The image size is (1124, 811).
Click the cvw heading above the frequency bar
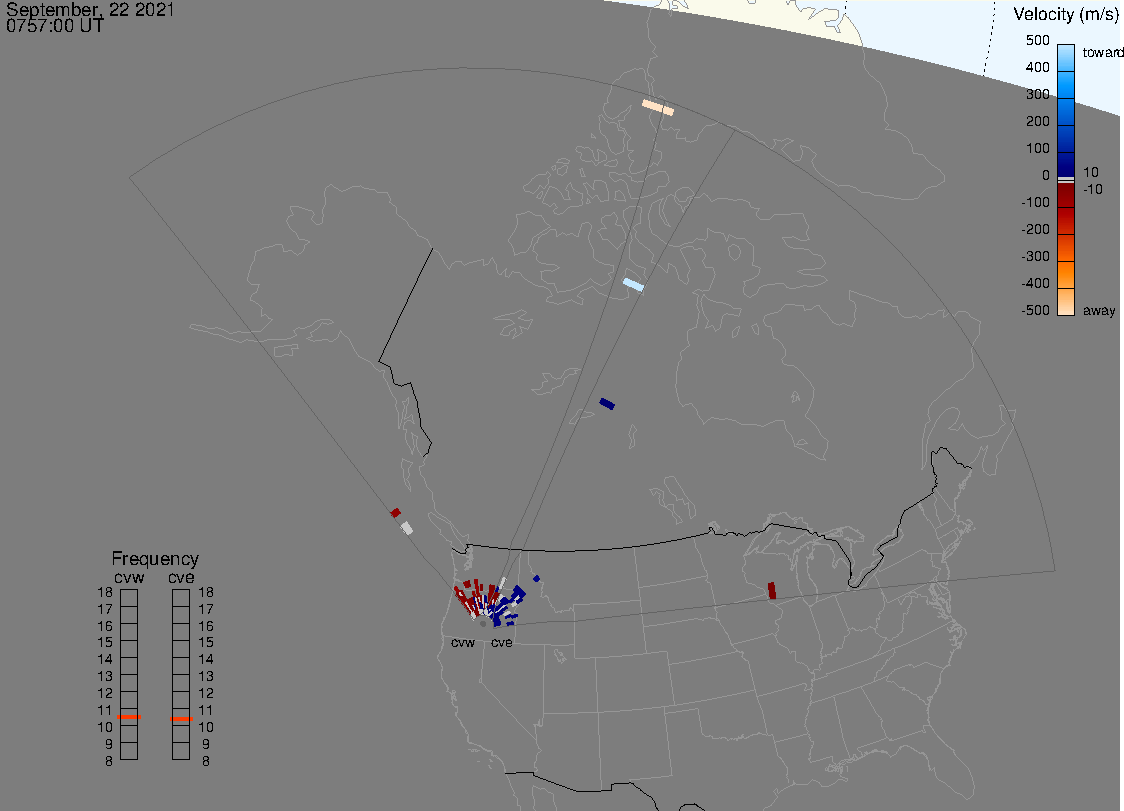(x=129, y=577)
